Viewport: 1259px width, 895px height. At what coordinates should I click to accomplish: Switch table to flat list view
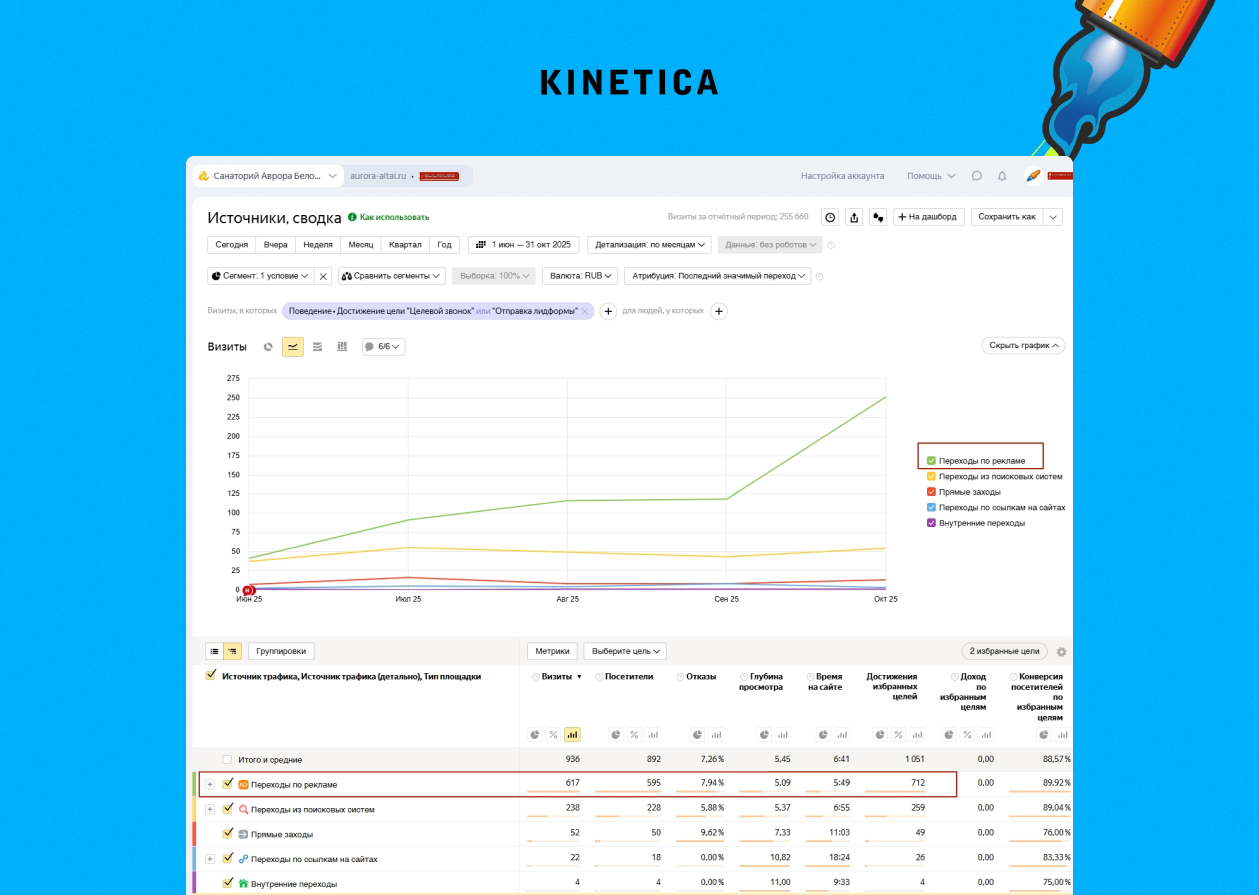[214, 651]
